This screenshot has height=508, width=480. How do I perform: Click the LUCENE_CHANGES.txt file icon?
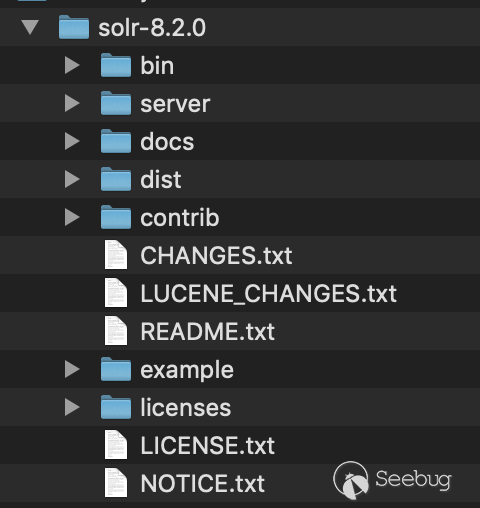[116, 293]
